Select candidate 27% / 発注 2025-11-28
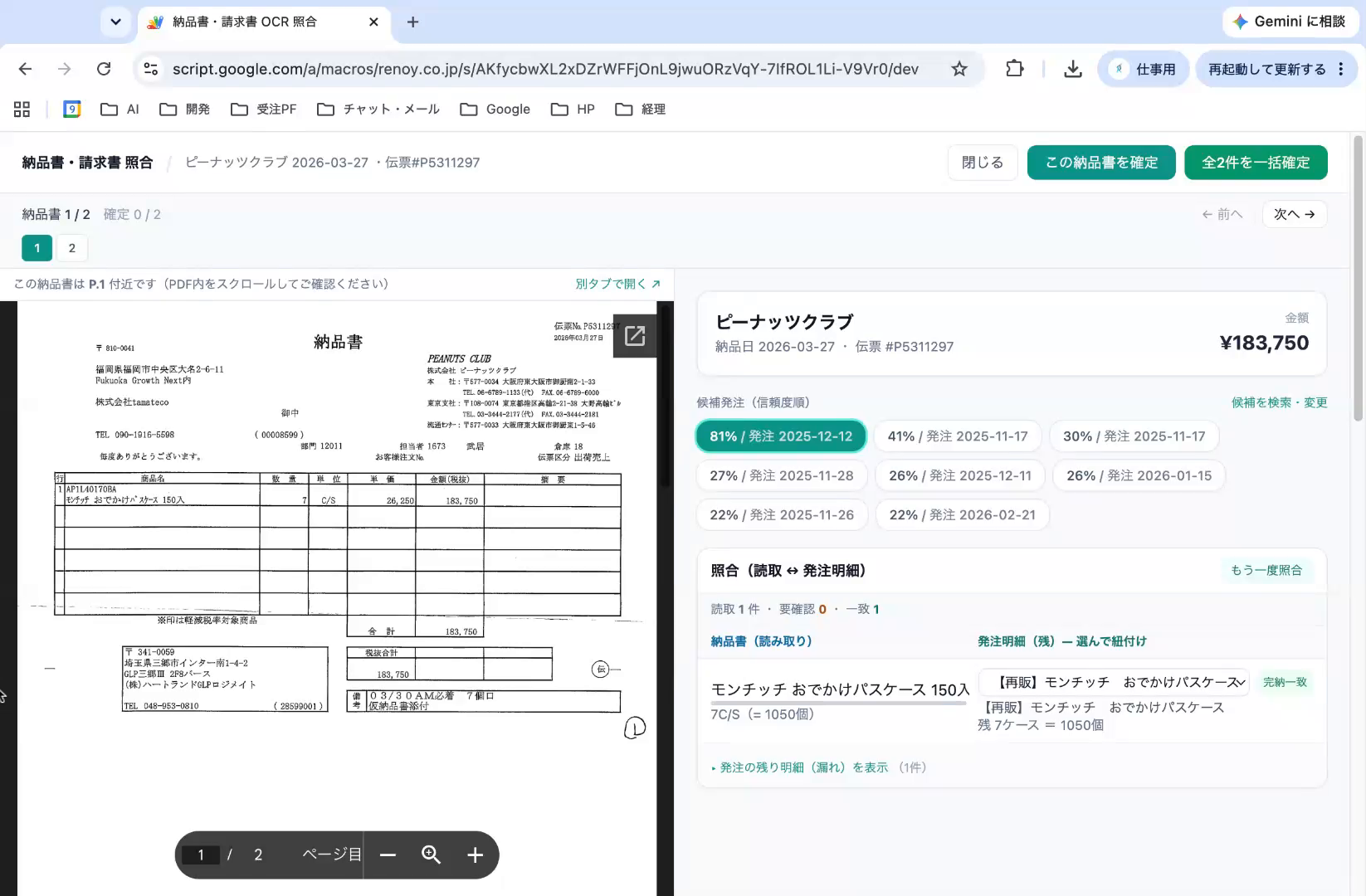Viewport: 1366px width, 896px height. point(782,475)
